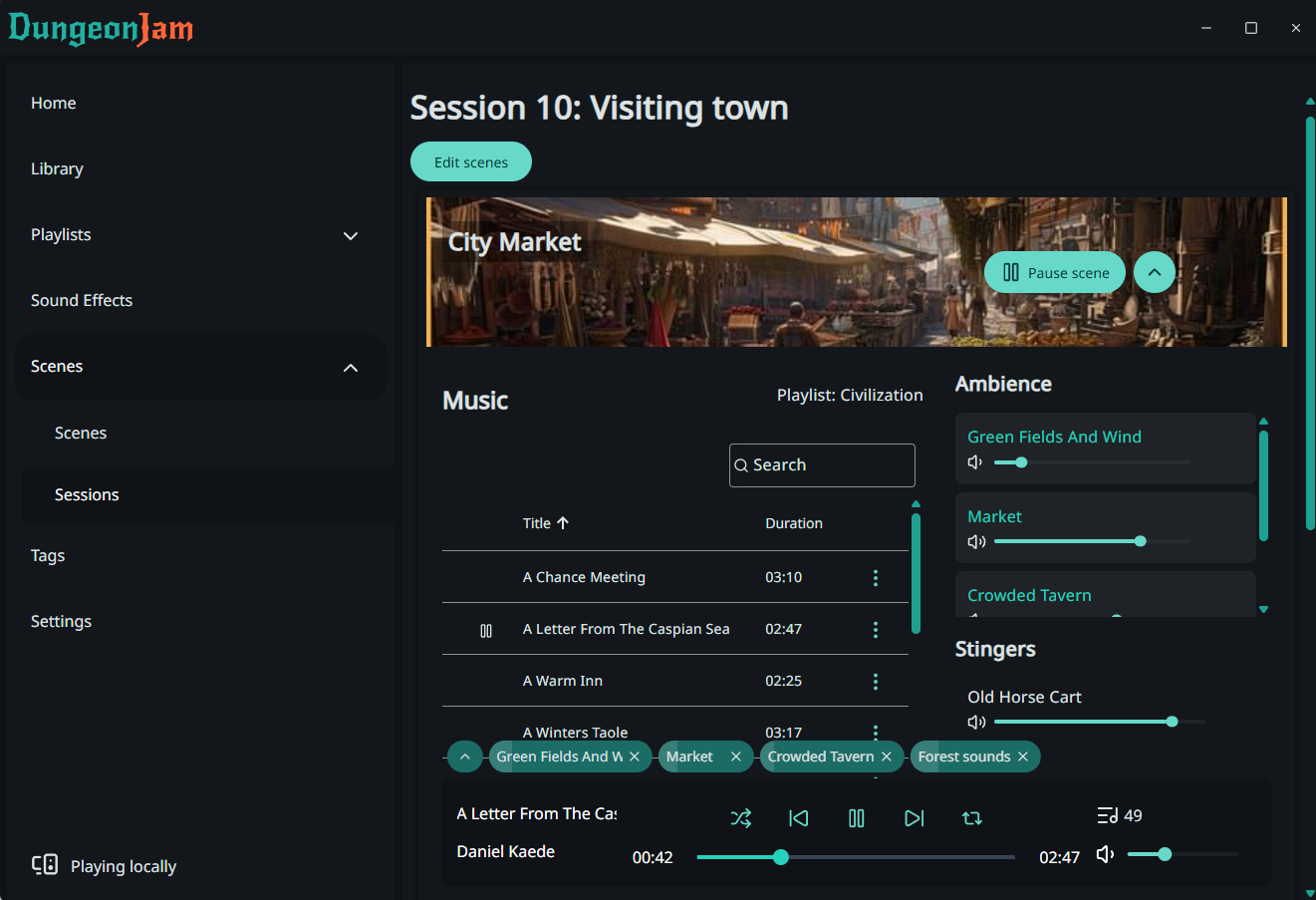Image resolution: width=1316 pixels, height=900 pixels.
Task: Remove the Crowded Tavern chip
Action: tap(887, 756)
